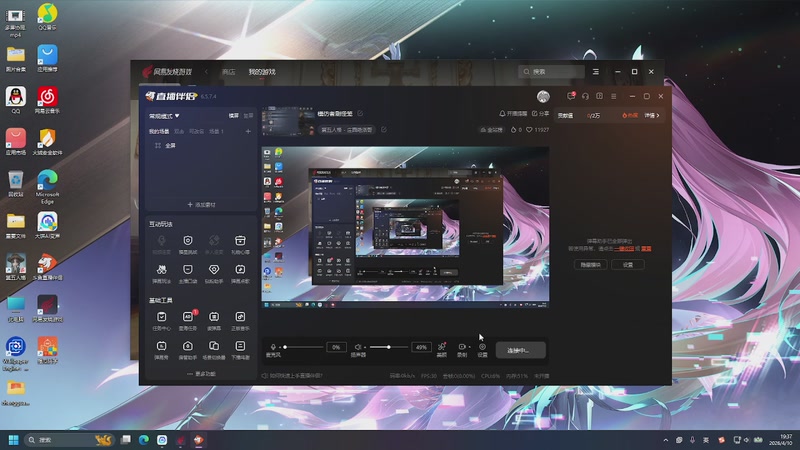Click 开播提醒 broadcast reminder bell
This screenshot has height=450, width=800.
[513, 113]
